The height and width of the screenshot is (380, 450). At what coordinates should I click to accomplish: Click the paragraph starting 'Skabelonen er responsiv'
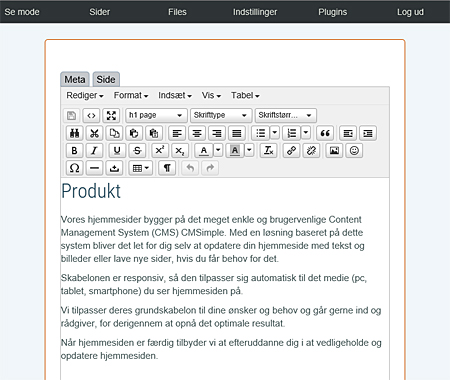(214, 284)
